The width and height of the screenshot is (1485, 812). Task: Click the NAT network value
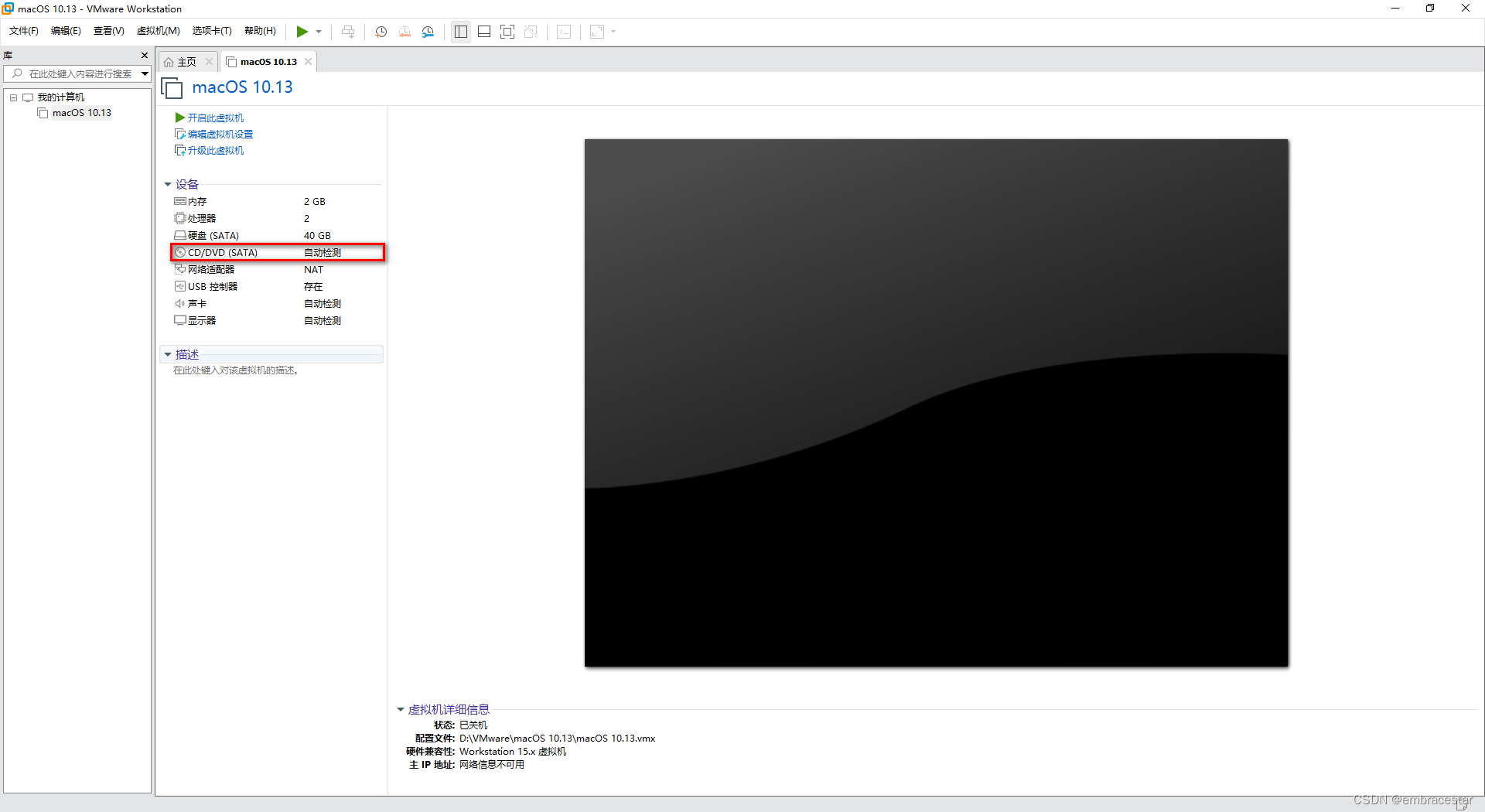pos(313,269)
